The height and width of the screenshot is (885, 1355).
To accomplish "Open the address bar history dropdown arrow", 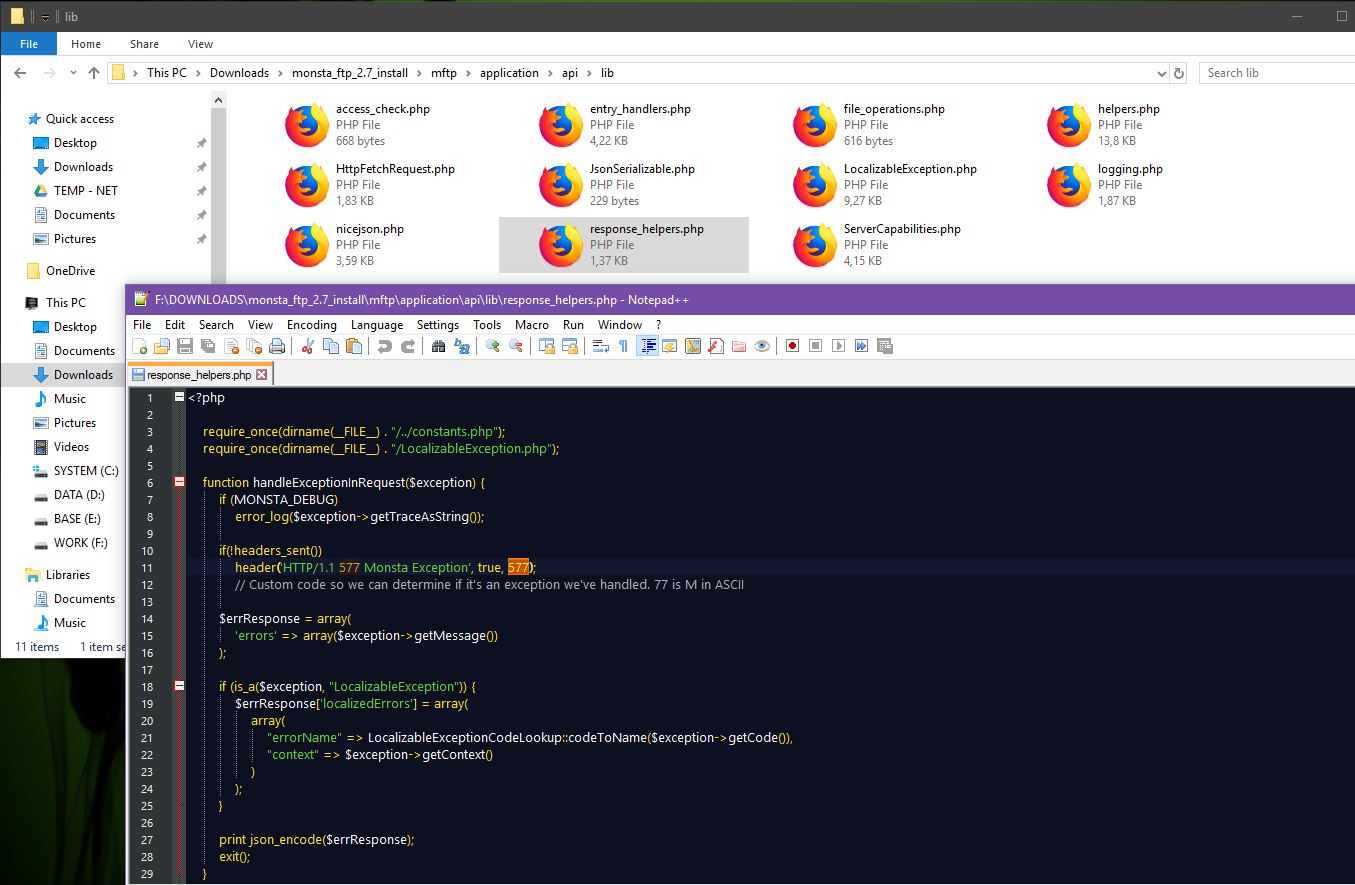I will click(x=1161, y=73).
